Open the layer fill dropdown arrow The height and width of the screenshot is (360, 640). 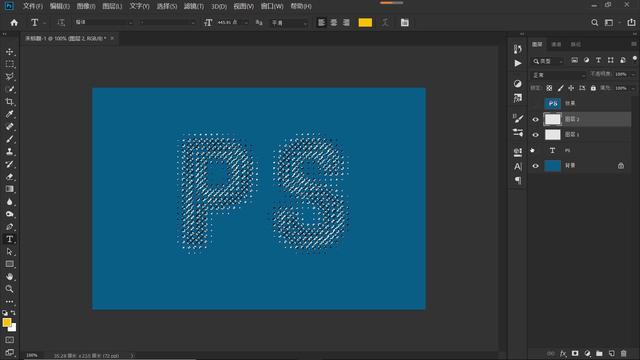pos(633,88)
